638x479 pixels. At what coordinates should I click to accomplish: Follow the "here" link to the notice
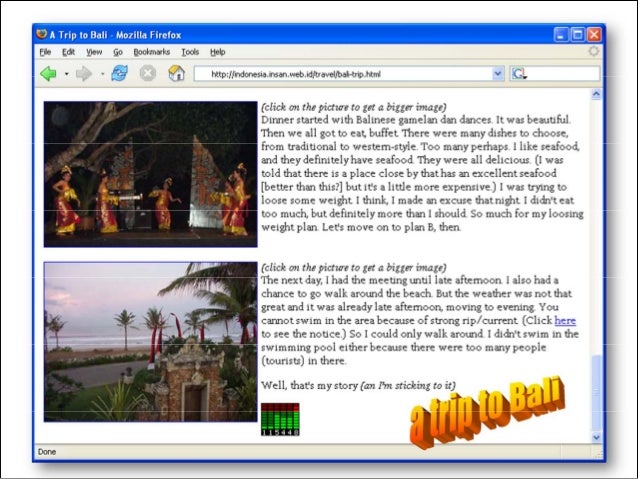(x=564, y=320)
